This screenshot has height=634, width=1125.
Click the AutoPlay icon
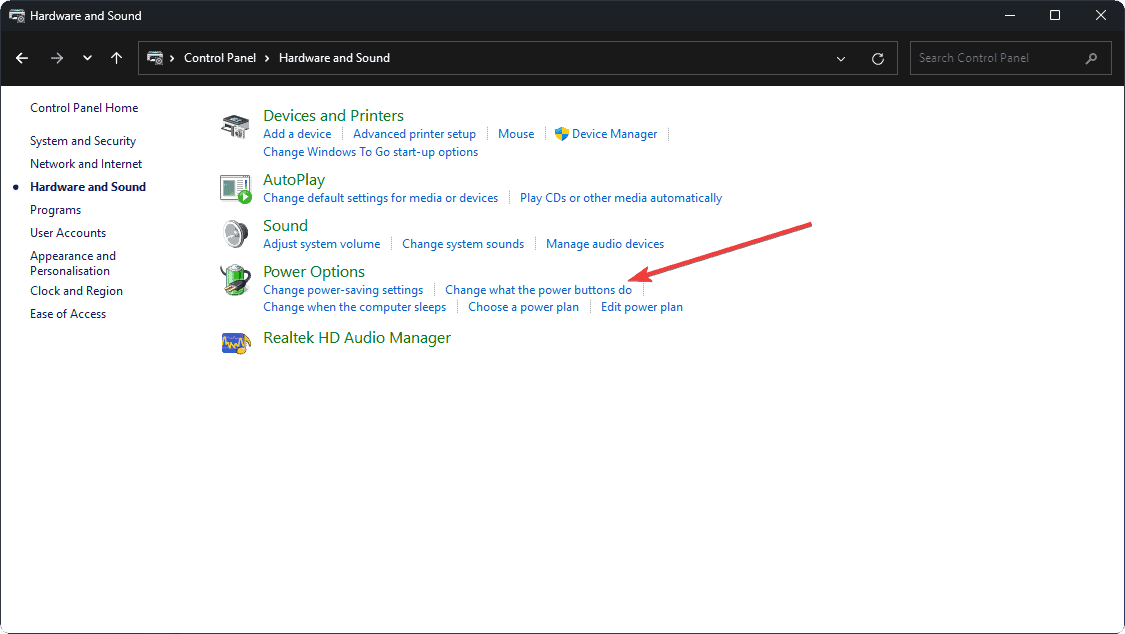[x=236, y=187]
